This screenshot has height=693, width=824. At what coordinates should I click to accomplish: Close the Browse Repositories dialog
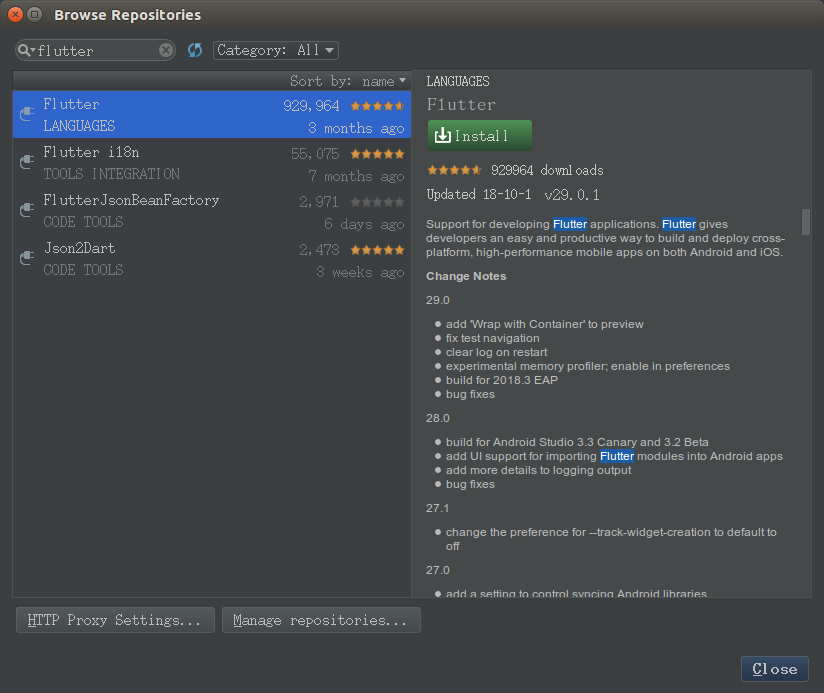tap(774, 669)
